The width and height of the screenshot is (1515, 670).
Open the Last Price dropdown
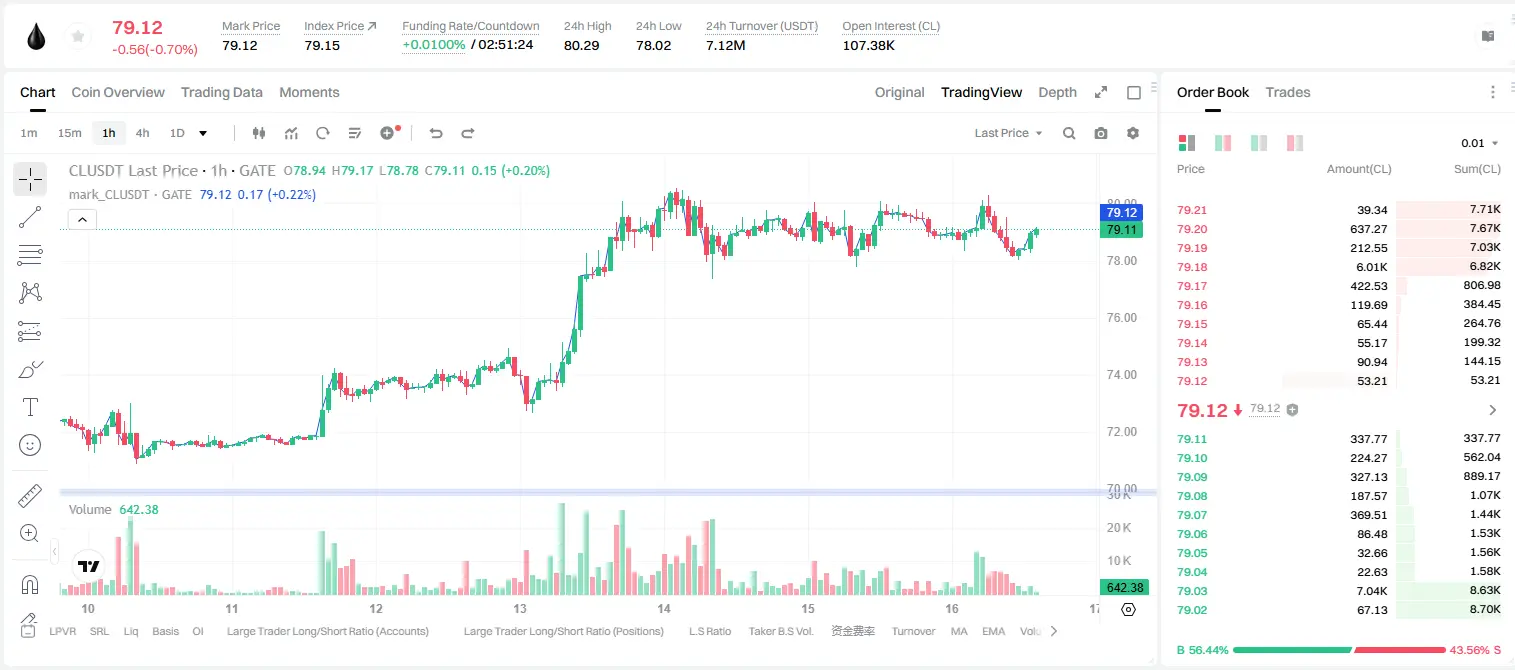click(x=1008, y=133)
